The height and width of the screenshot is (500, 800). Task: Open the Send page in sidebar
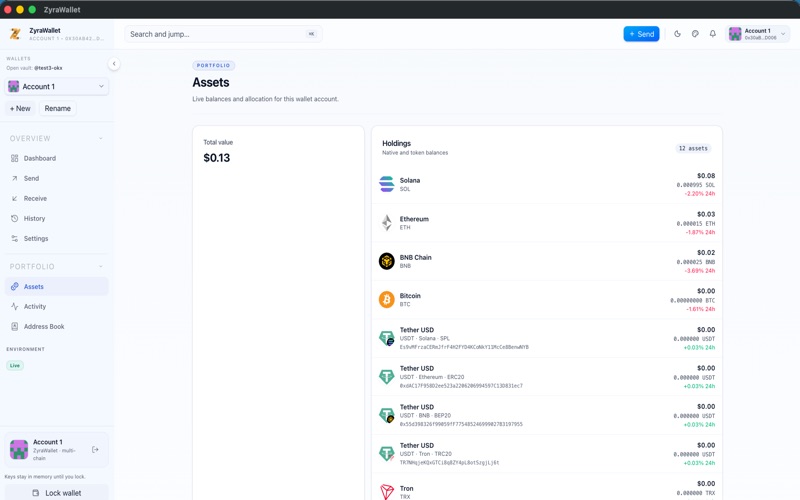click(x=57, y=178)
